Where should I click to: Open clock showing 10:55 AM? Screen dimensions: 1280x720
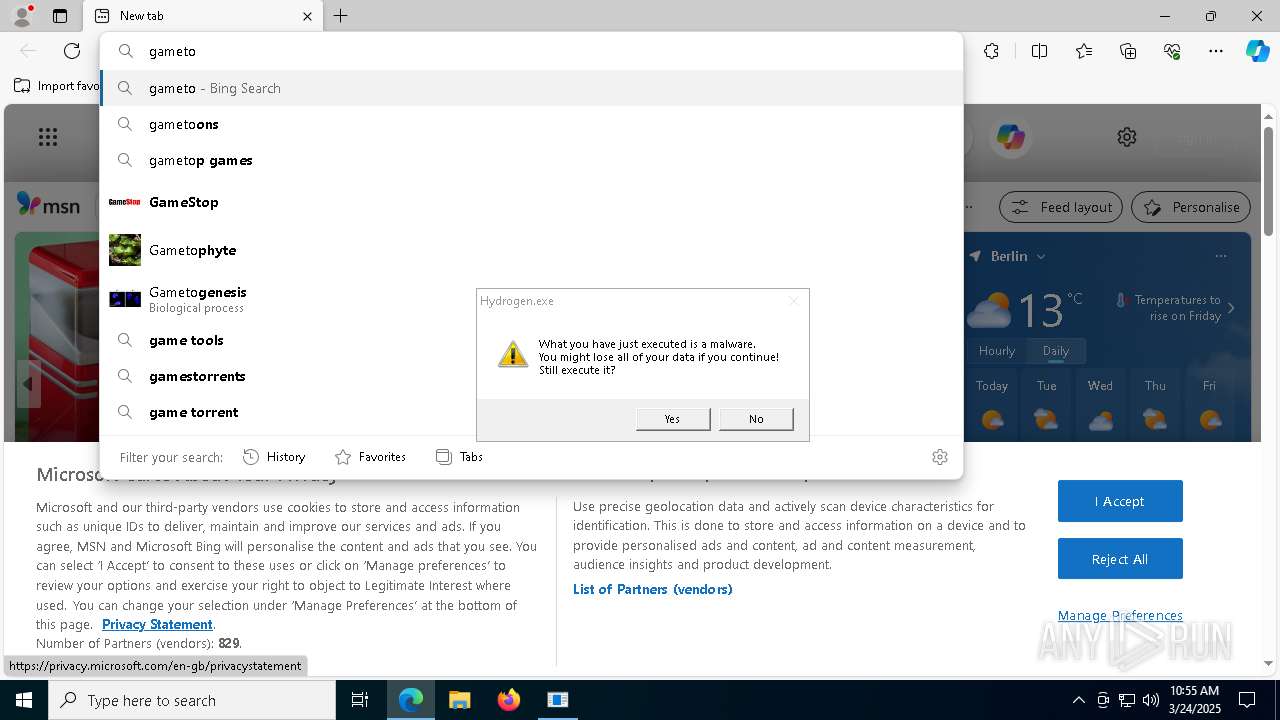[x=1194, y=700]
